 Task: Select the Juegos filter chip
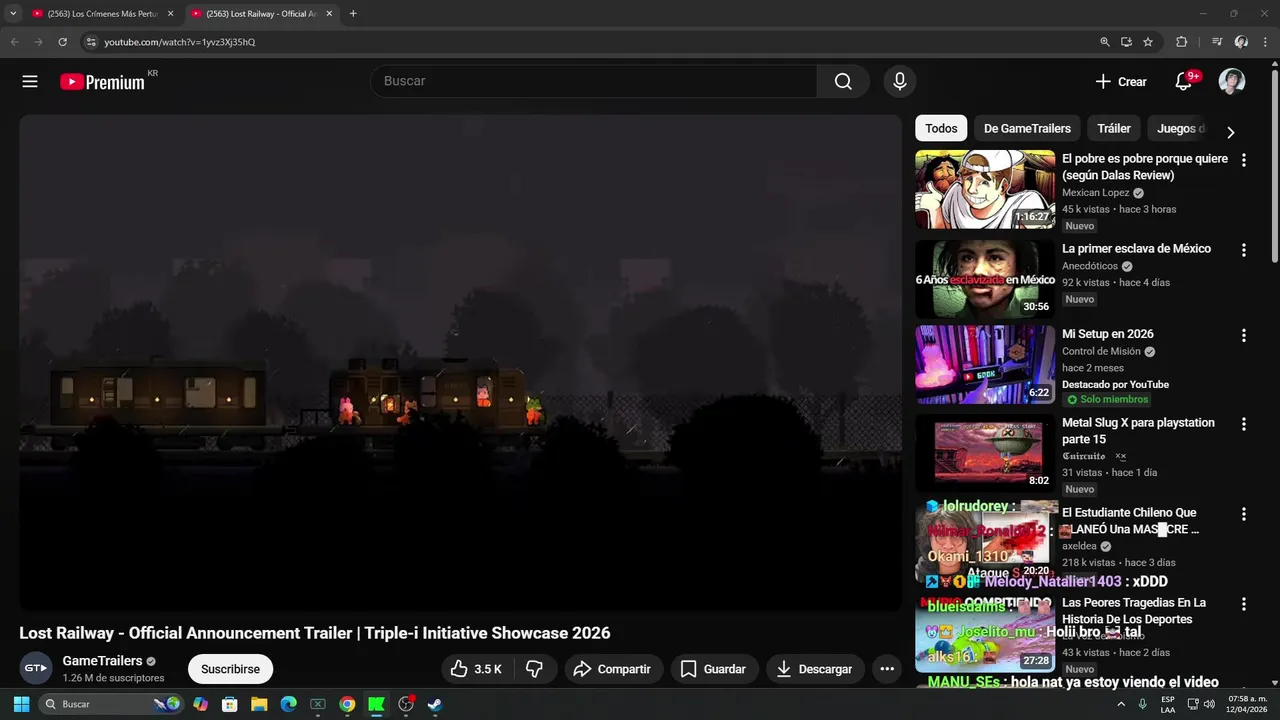click(x=1180, y=128)
